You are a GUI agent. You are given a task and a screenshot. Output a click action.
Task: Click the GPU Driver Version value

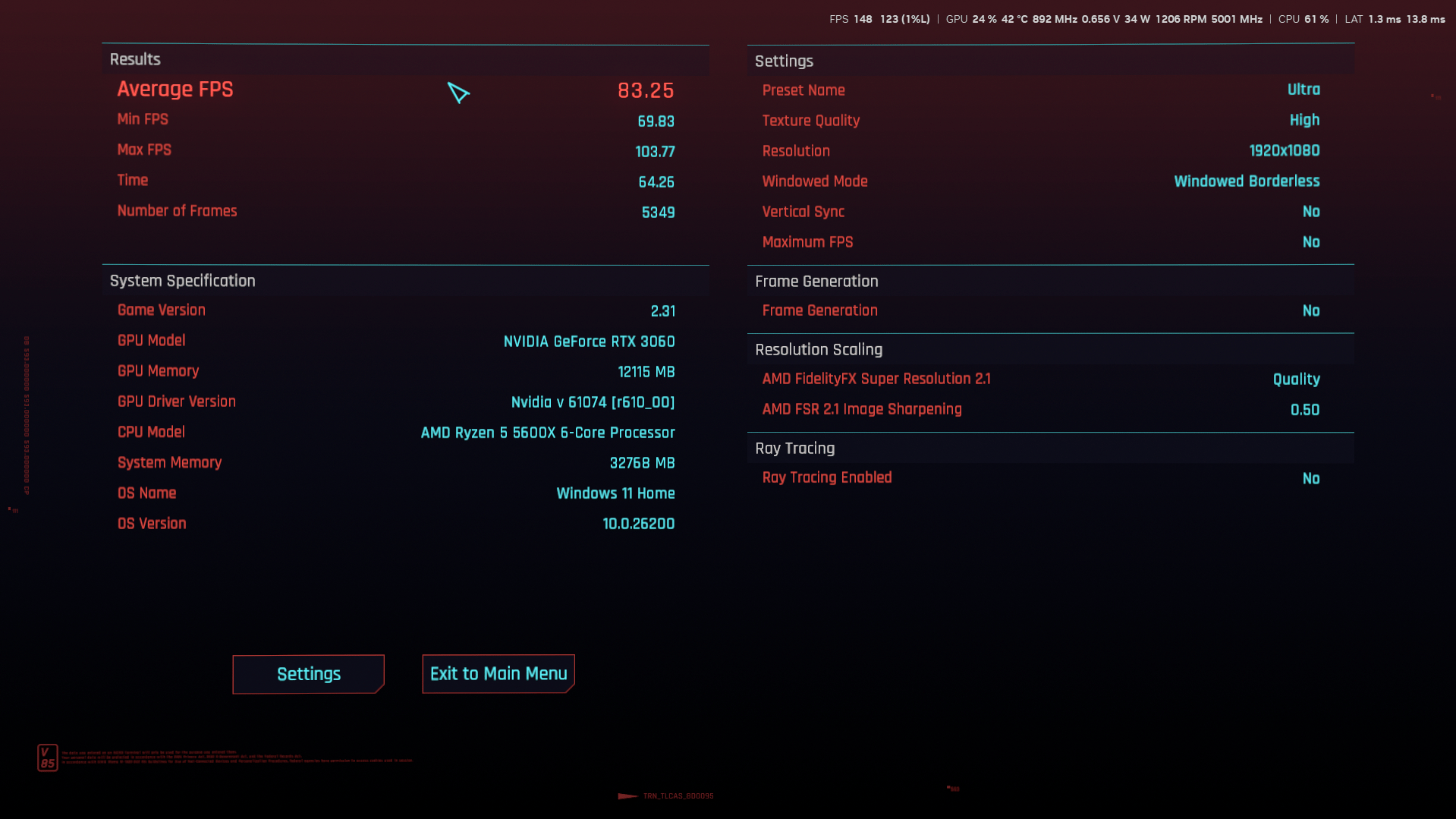click(593, 402)
